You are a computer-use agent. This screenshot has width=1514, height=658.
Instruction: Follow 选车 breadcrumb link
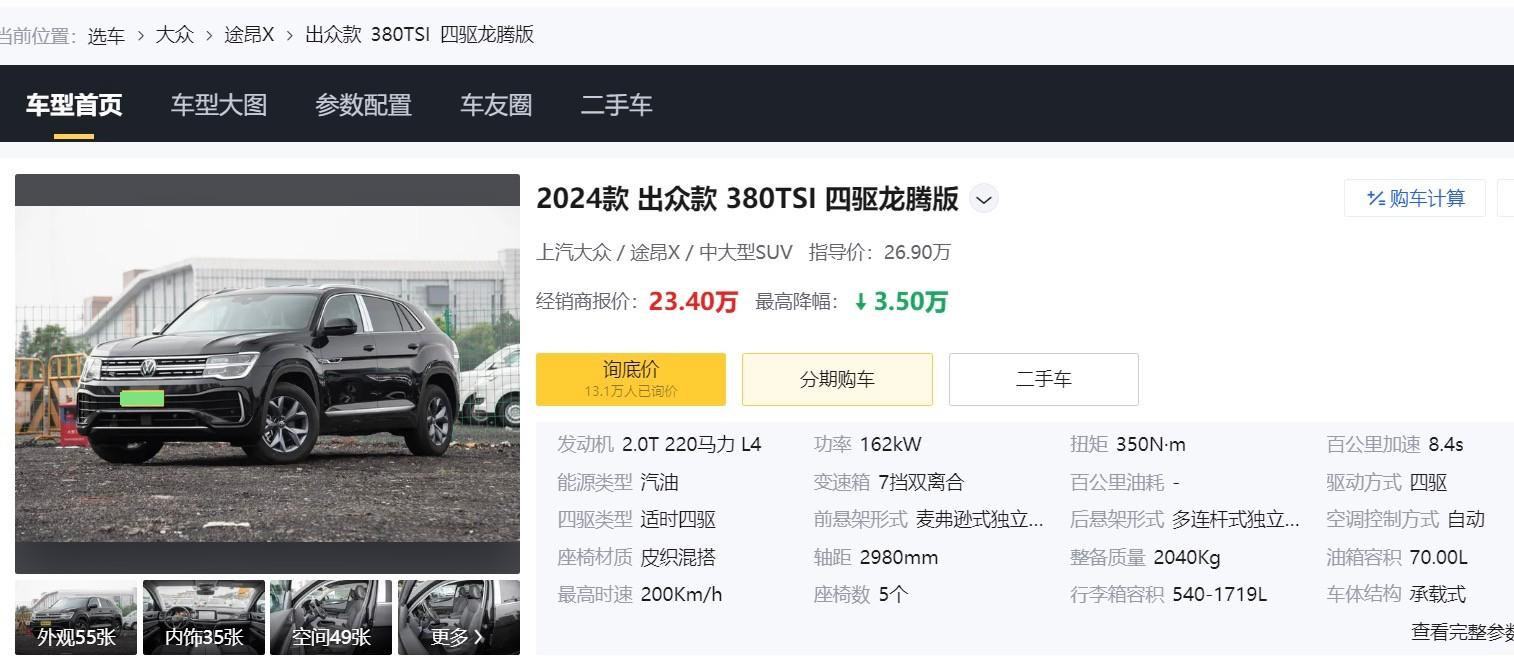[x=106, y=35]
